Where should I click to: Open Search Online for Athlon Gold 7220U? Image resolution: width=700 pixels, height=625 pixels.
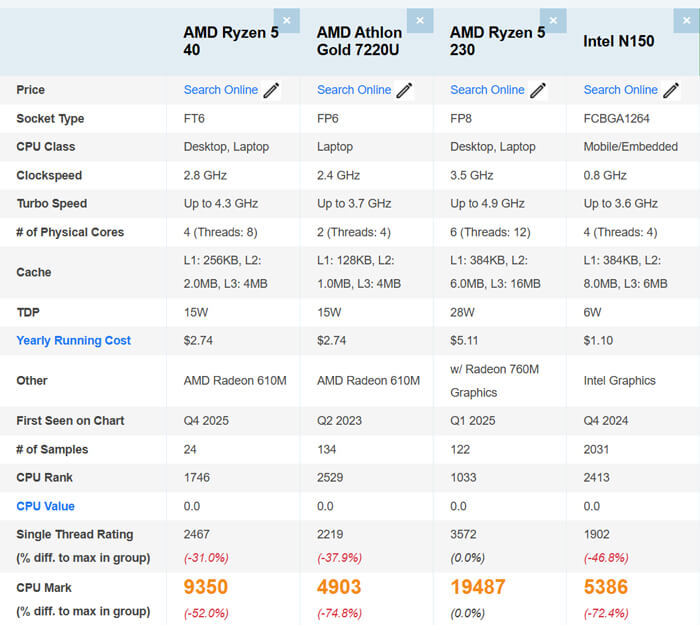point(354,90)
